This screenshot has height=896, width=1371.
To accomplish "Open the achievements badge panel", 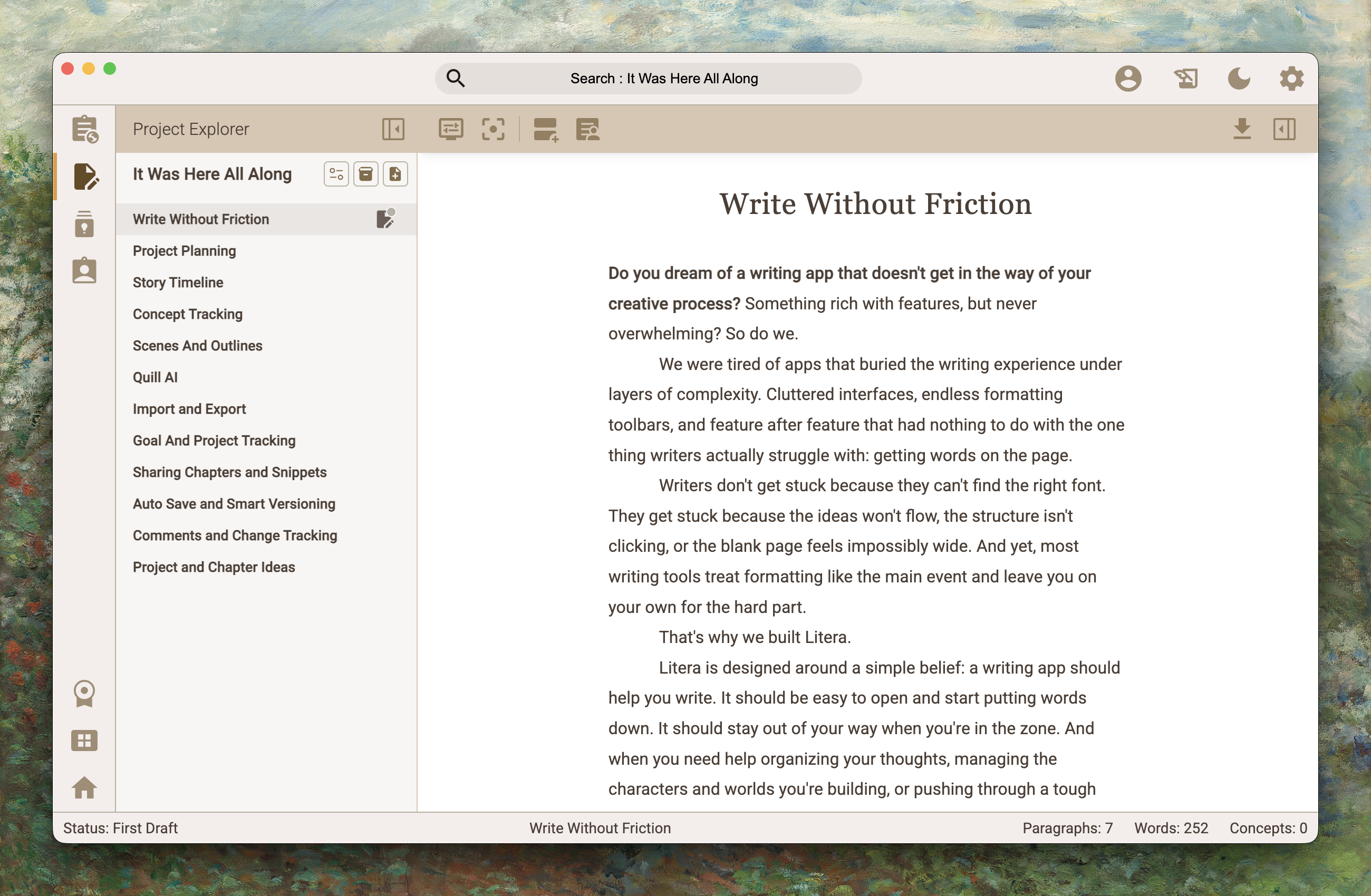I will 85,694.
